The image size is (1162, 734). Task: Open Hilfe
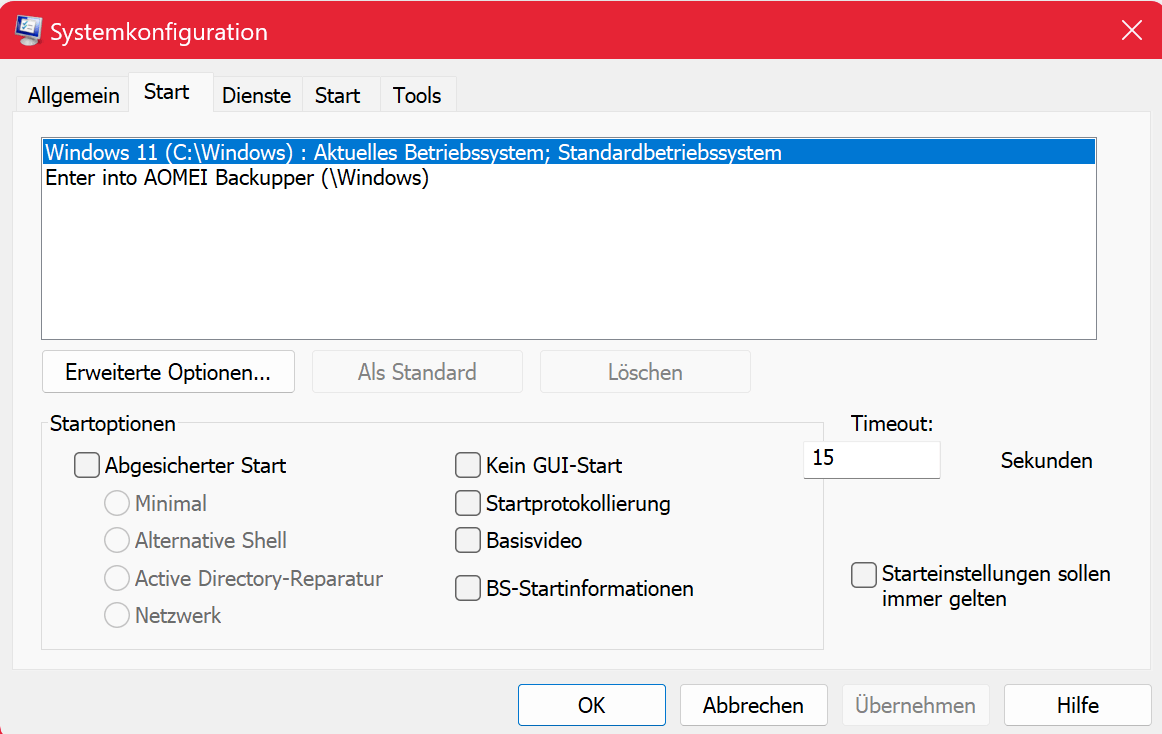coord(1078,705)
